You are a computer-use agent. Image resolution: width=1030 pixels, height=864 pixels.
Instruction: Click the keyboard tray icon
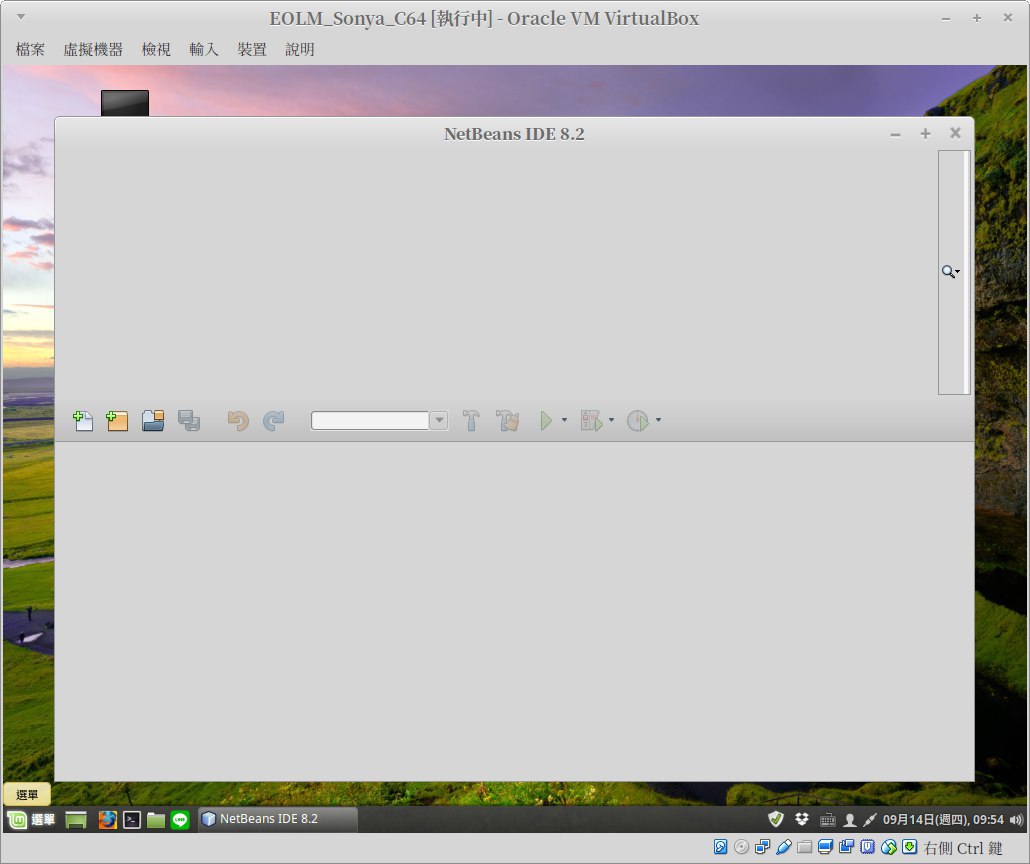coord(827,819)
